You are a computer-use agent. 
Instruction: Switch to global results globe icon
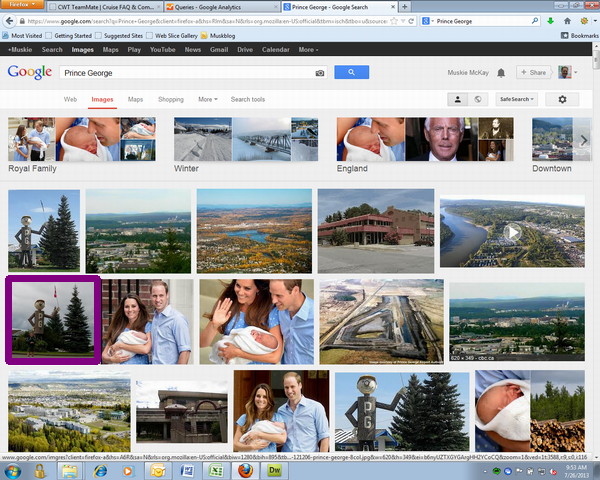(478, 99)
